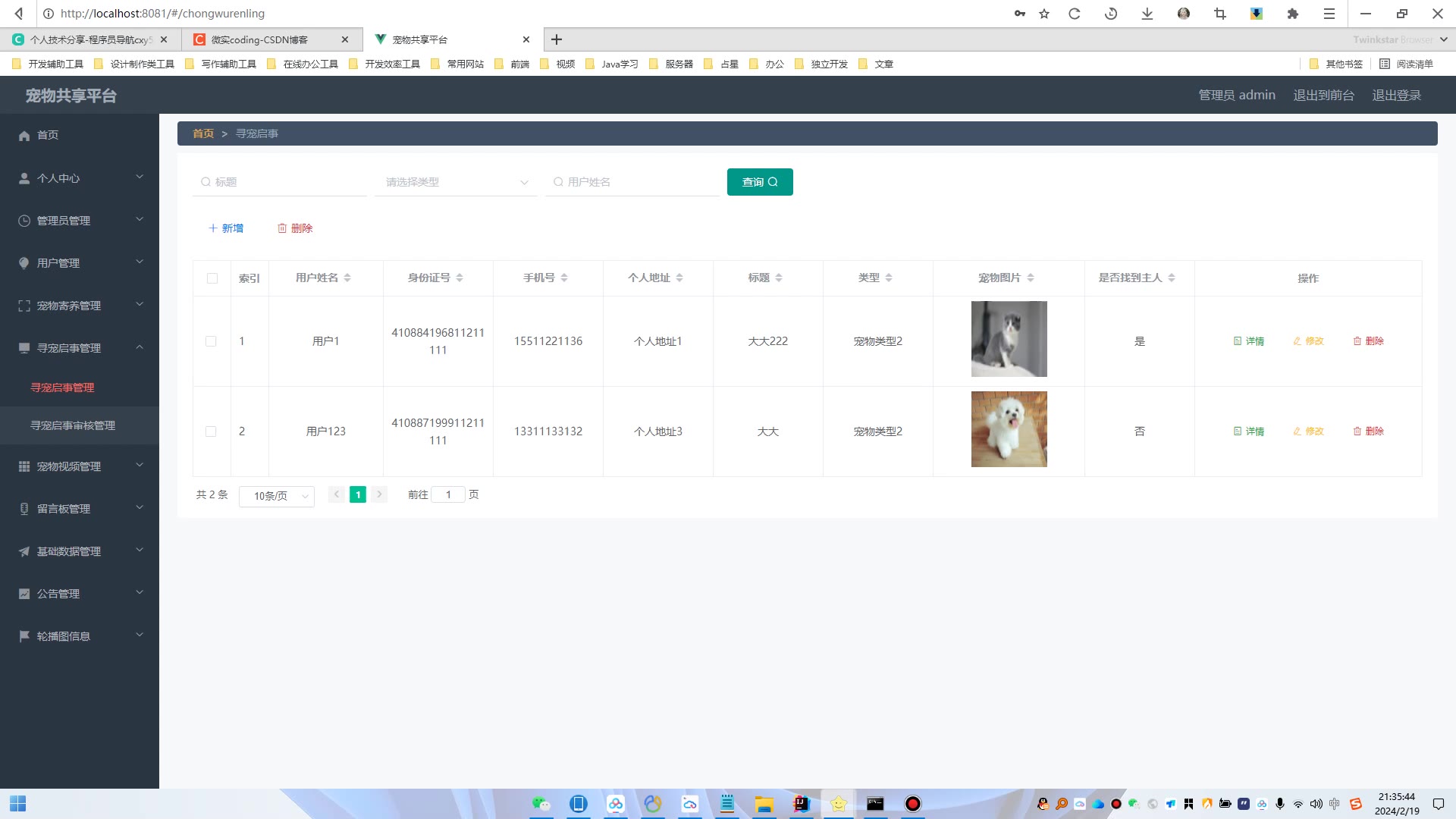Click the 寻宠启事管理 monitor icon

pos(24,348)
